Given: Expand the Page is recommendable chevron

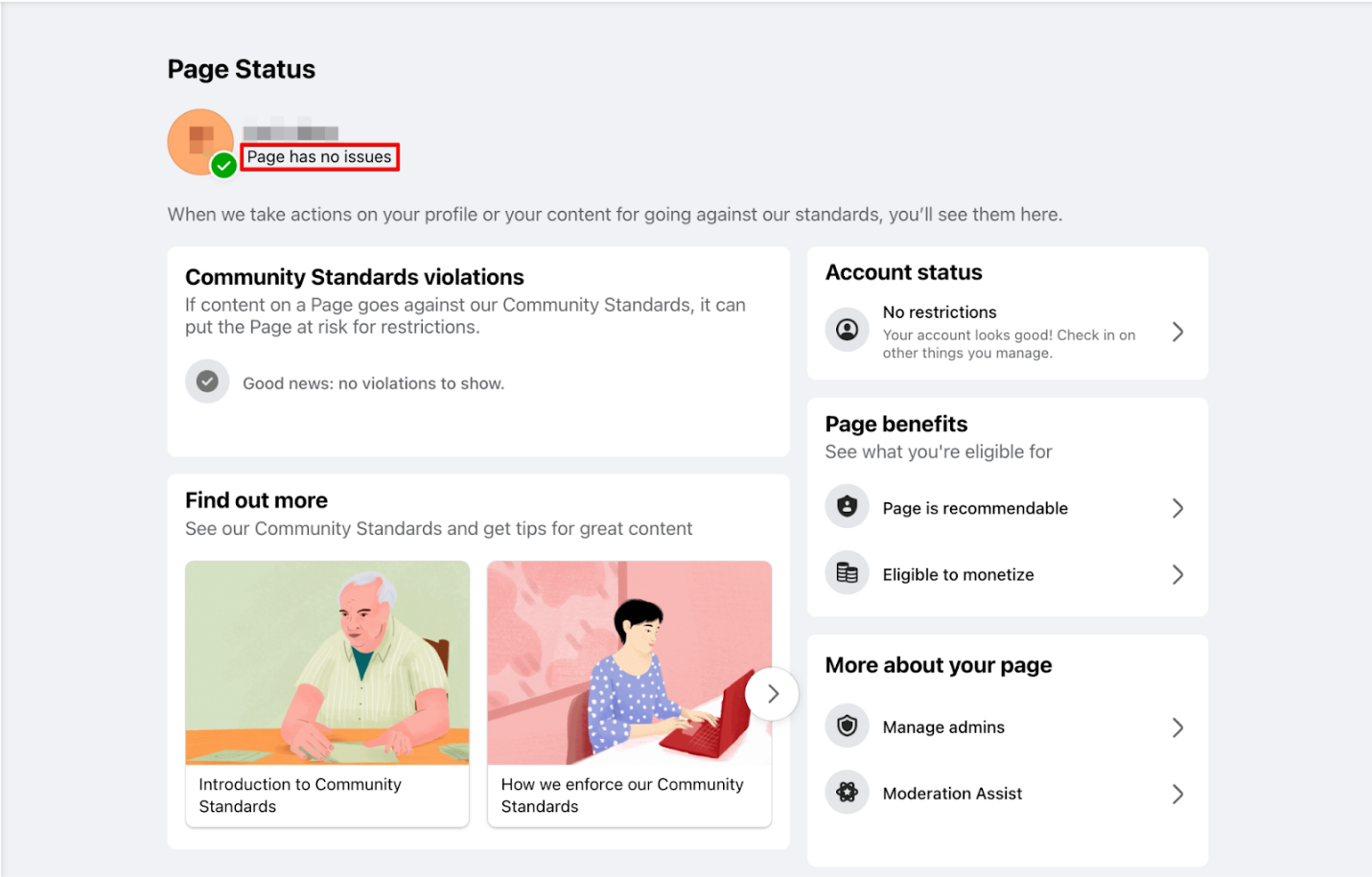Looking at the screenshot, I should (1178, 508).
